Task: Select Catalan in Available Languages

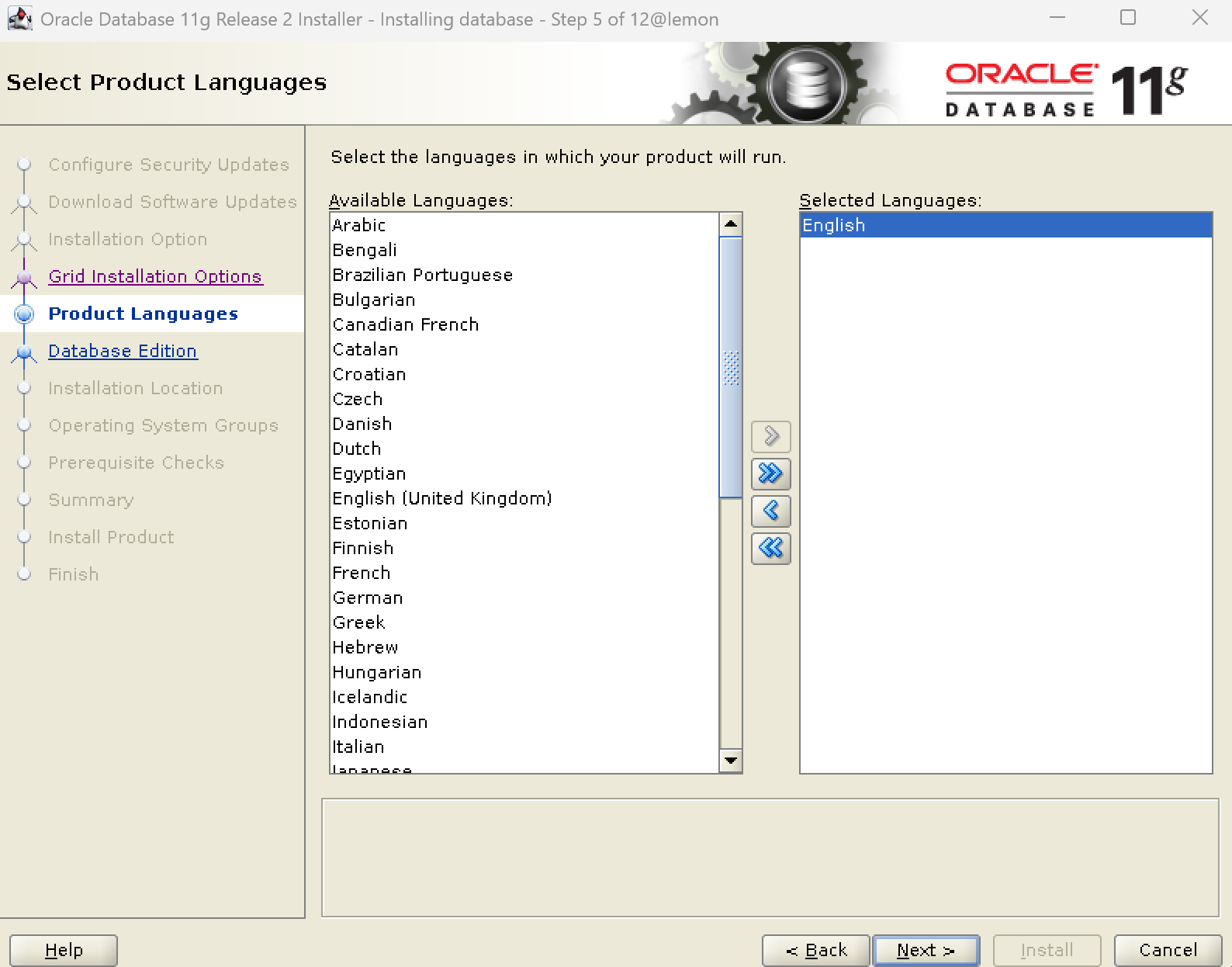Action: 524,349
